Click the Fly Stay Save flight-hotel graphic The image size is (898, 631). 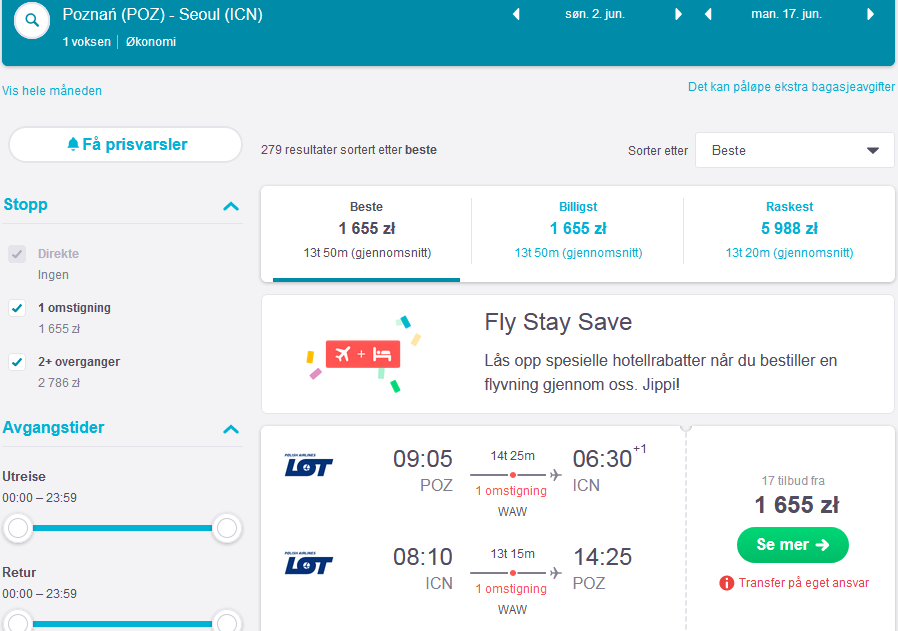tap(364, 354)
